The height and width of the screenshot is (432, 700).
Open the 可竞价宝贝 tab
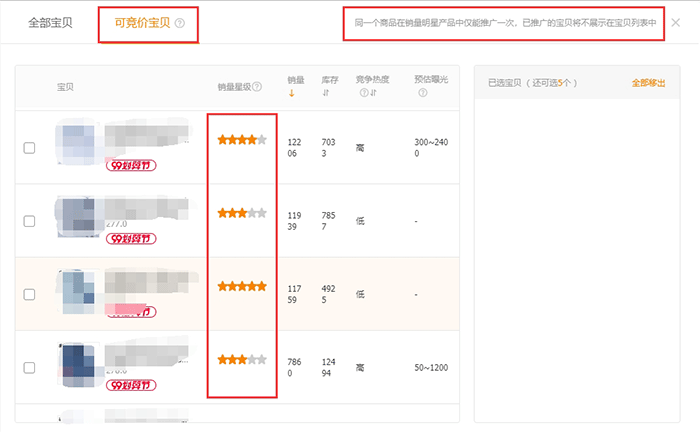pyautogui.click(x=141, y=22)
